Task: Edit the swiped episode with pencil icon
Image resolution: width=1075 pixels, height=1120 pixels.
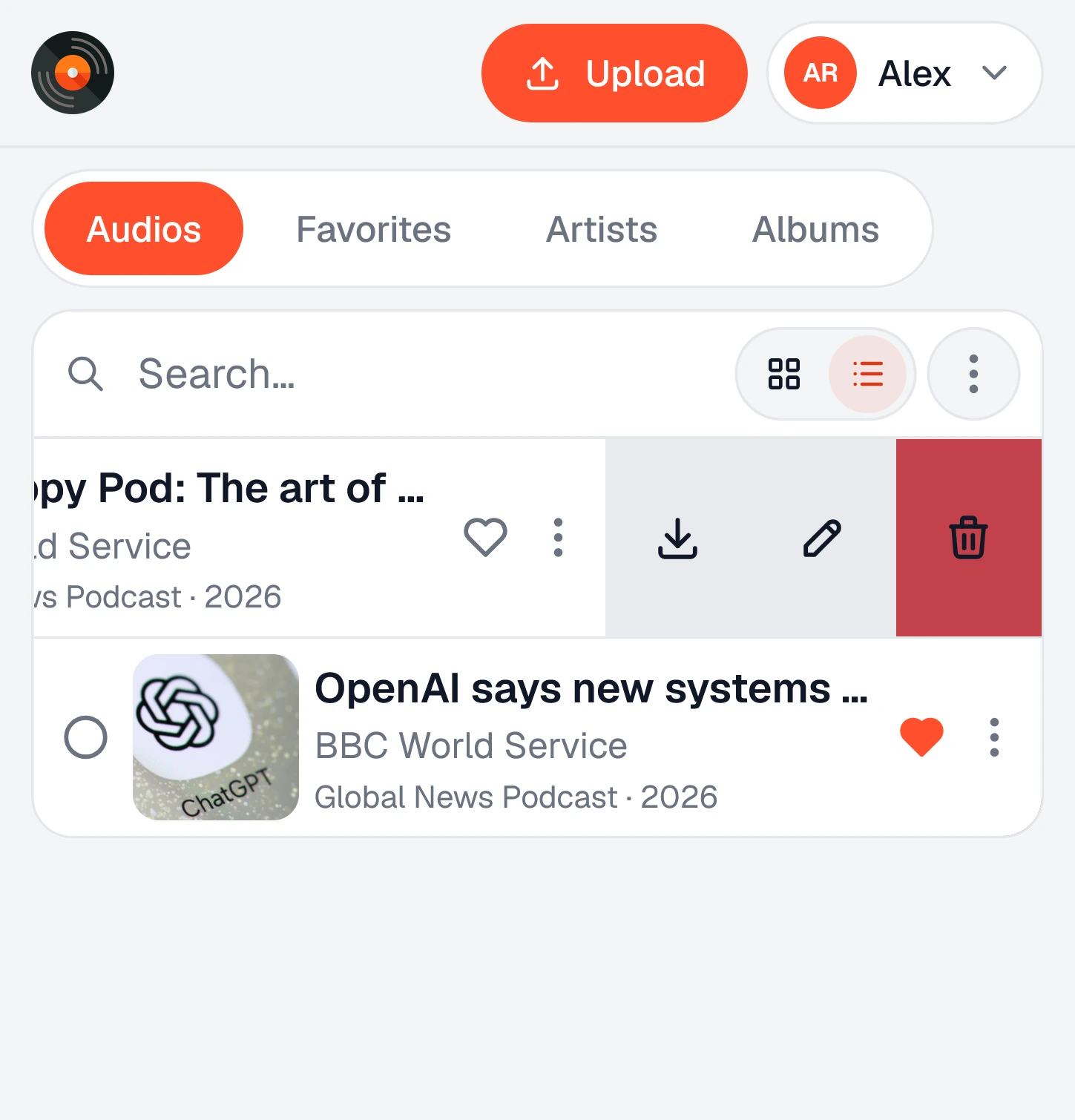Action: [823, 538]
